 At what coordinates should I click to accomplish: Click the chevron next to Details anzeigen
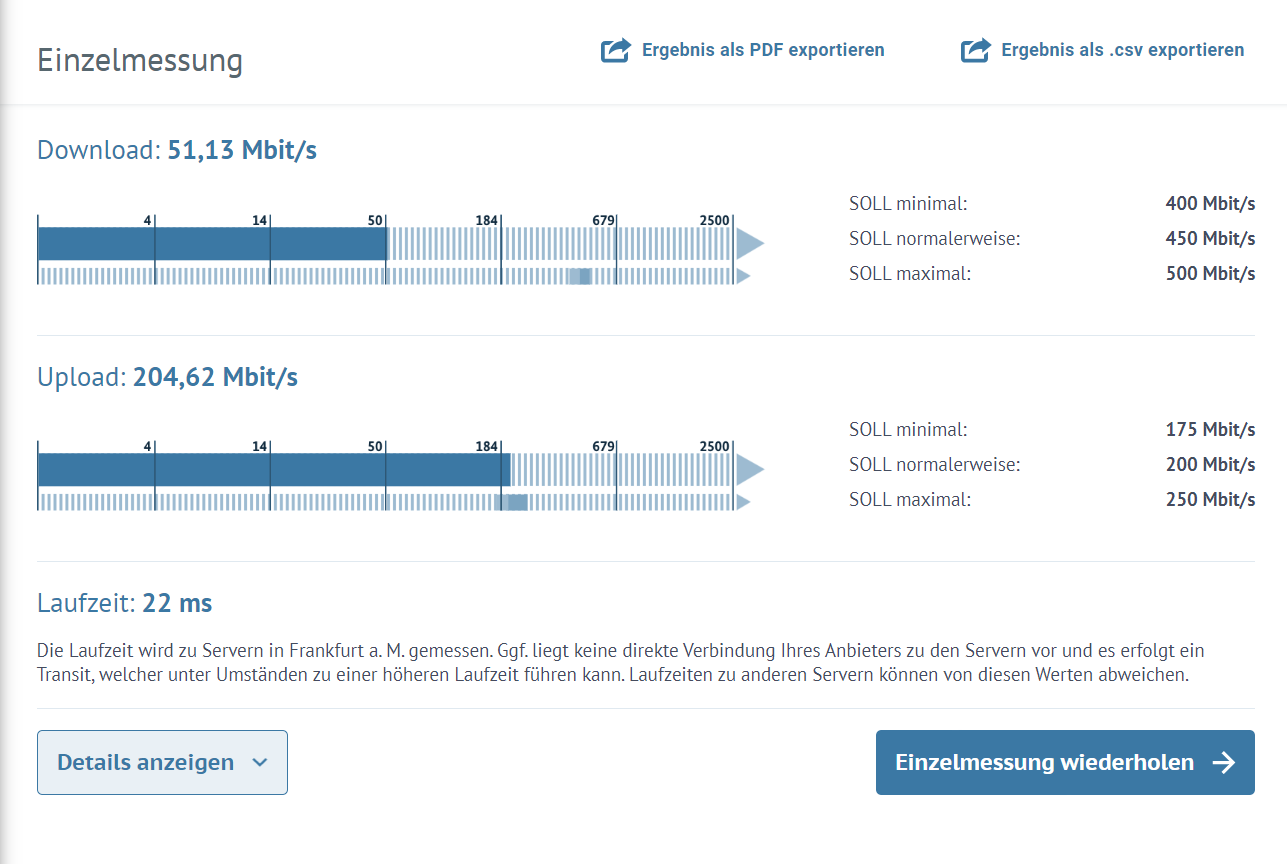coord(260,763)
